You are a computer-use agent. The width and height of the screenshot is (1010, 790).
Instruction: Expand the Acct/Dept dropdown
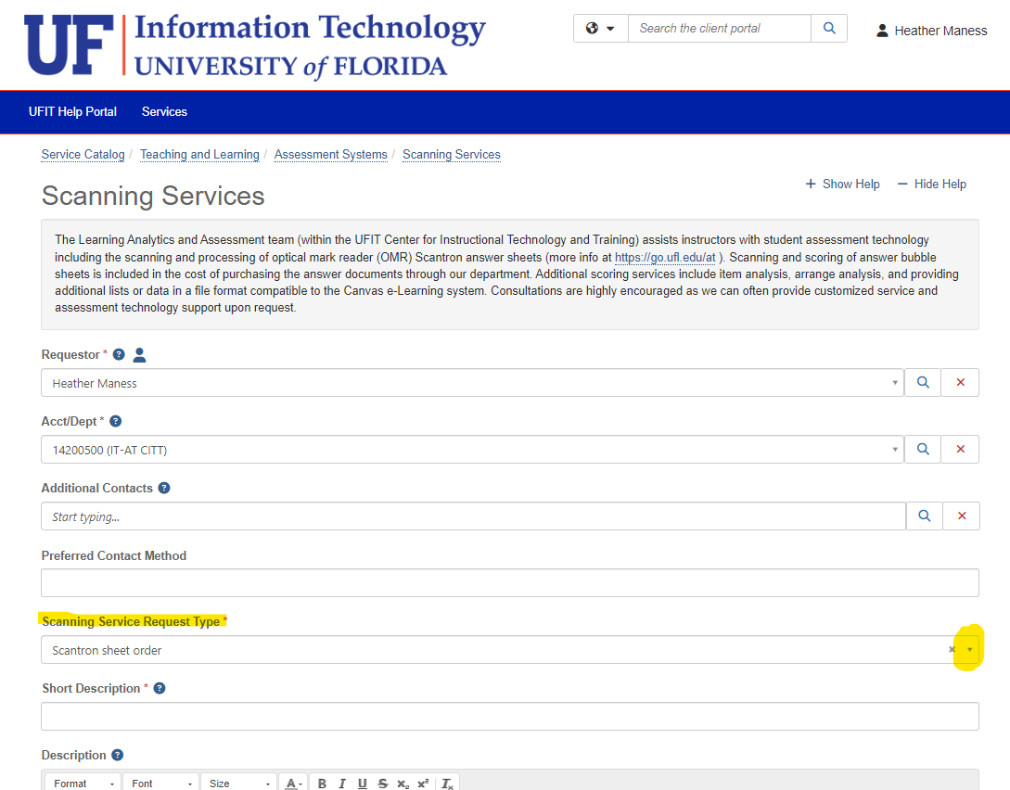(895, 450)
